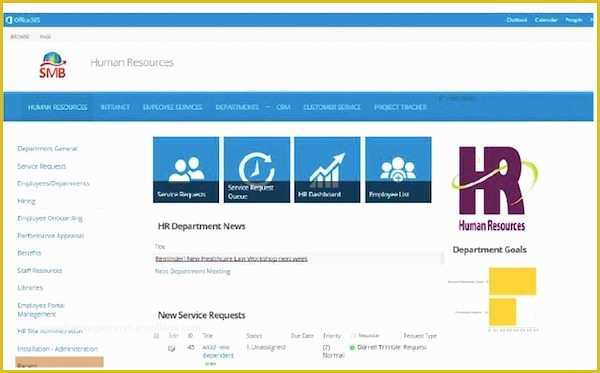This screenshot has width=600, height=373.
Task: Sort requests by Priority column header
Action: tap(332, 336)
